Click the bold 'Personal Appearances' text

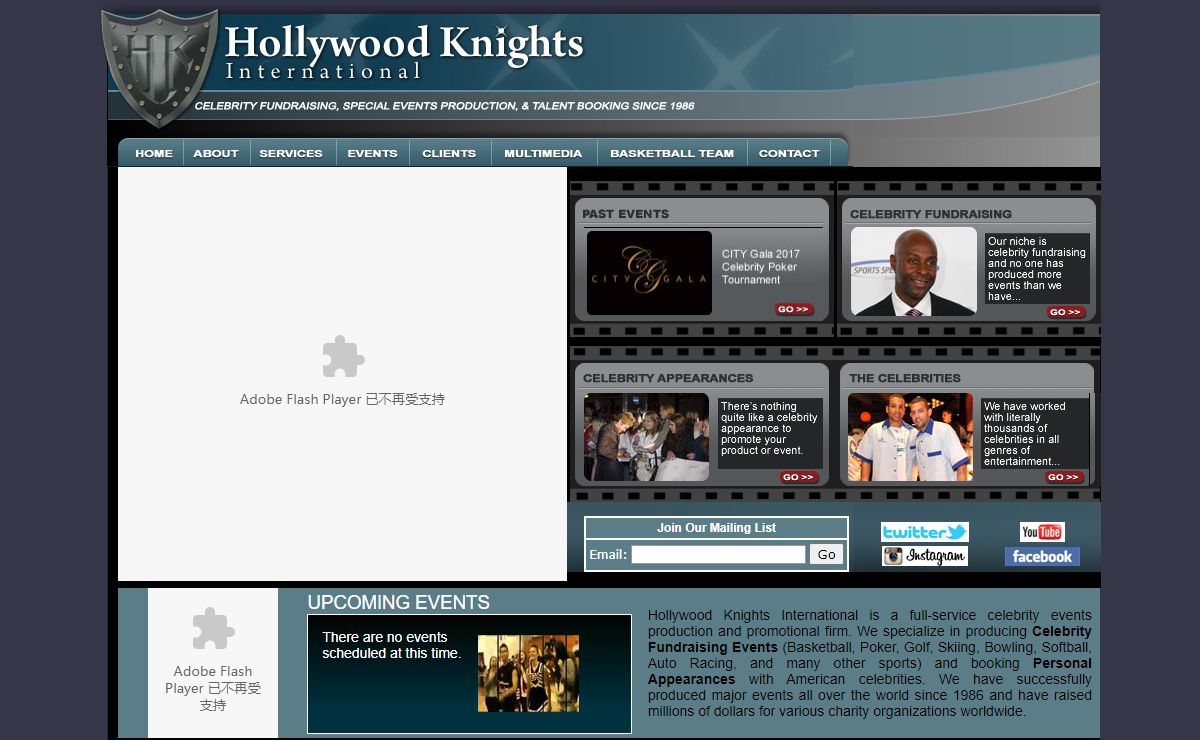870,671
